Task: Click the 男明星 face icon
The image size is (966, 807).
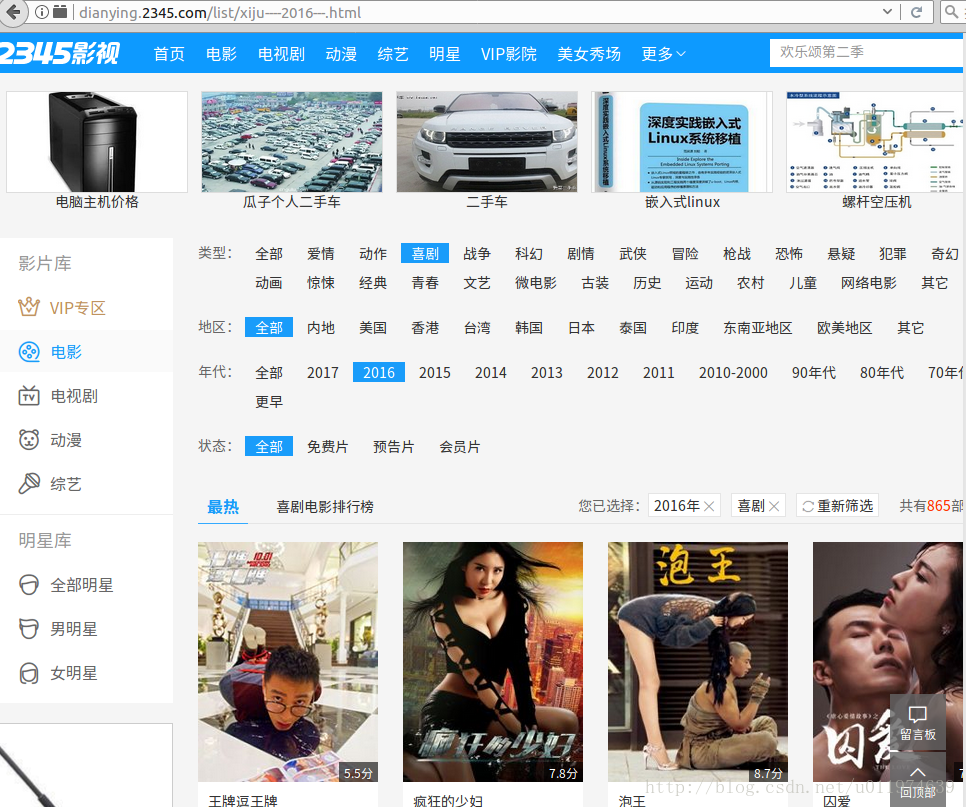Action: coord(29,629)
